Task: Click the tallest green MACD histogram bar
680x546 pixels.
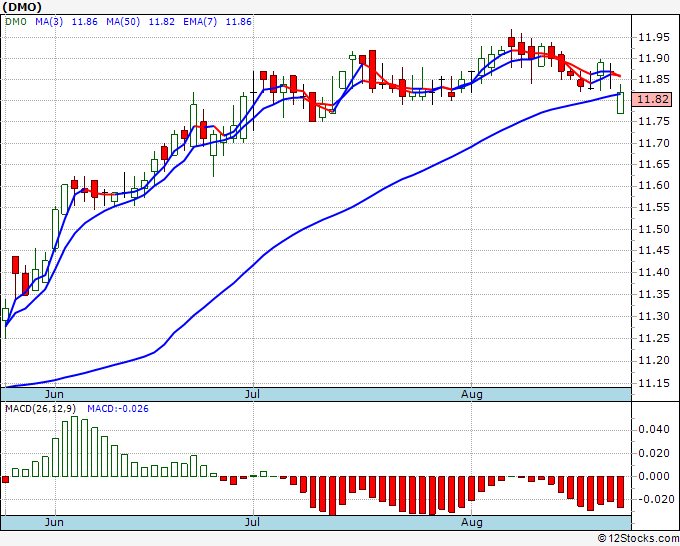Action: [75, 447]
